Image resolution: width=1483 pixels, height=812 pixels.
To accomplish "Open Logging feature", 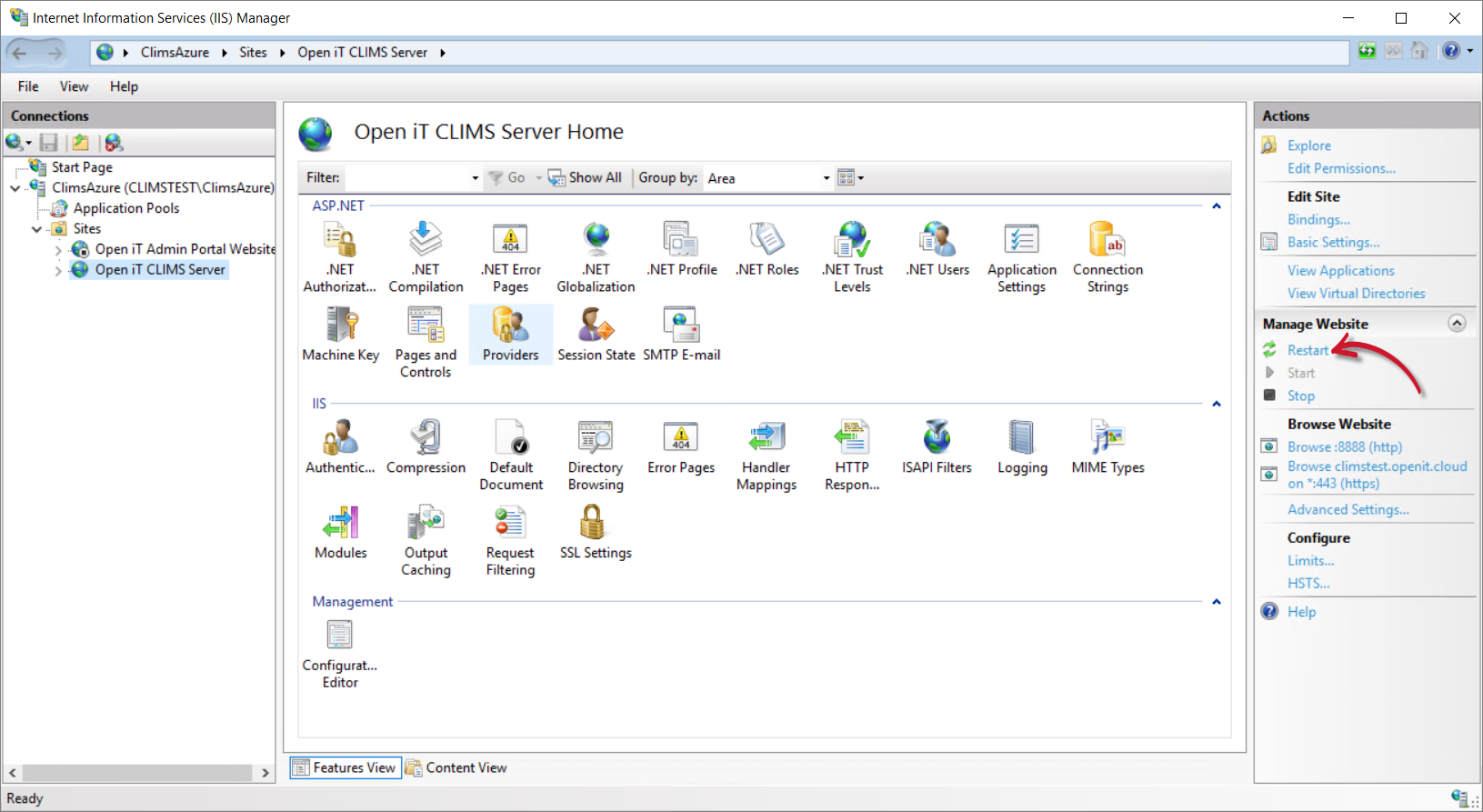I will point(1022,447).
